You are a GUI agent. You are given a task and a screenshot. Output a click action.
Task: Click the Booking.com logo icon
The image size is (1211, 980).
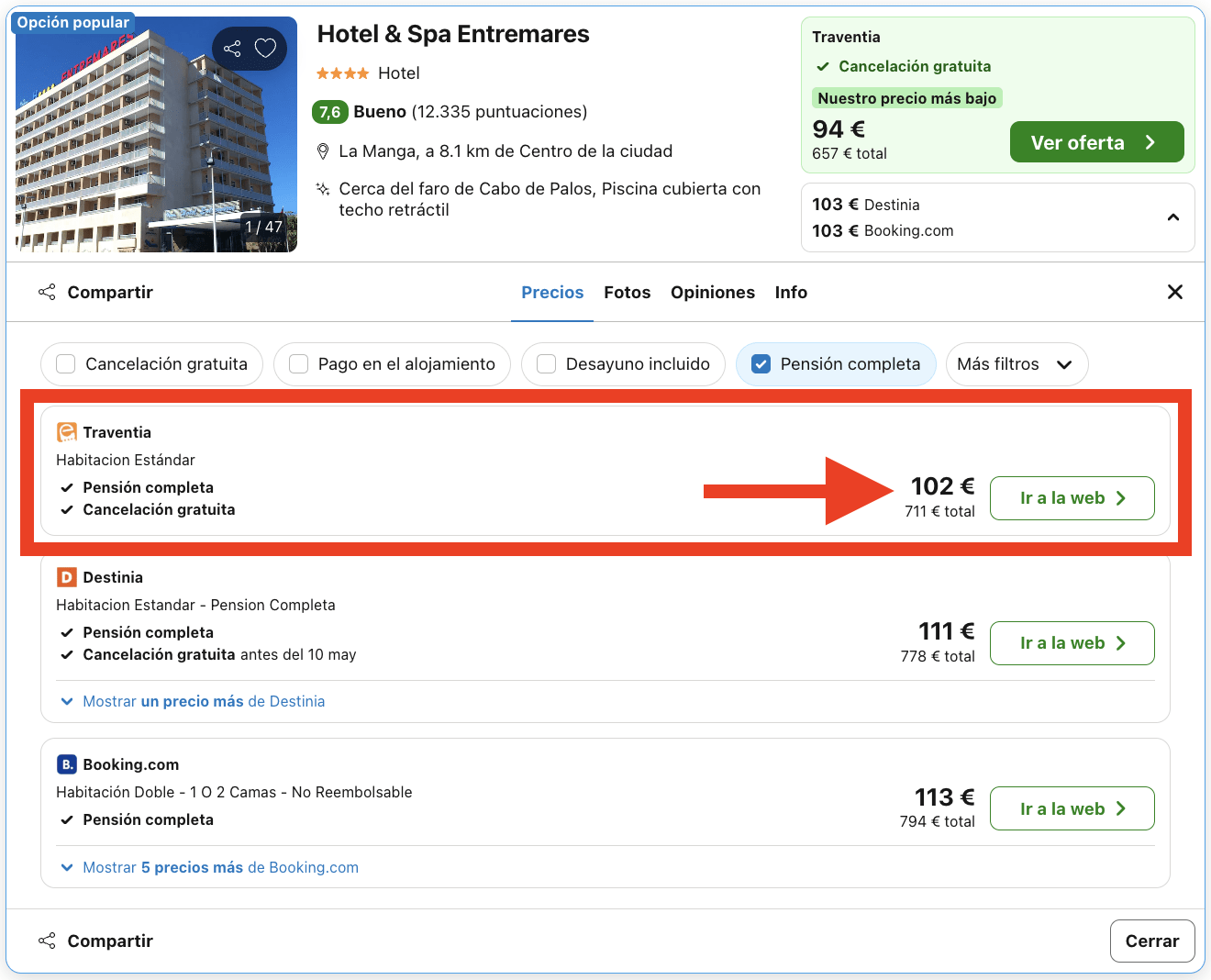click(x=66, y=764)
